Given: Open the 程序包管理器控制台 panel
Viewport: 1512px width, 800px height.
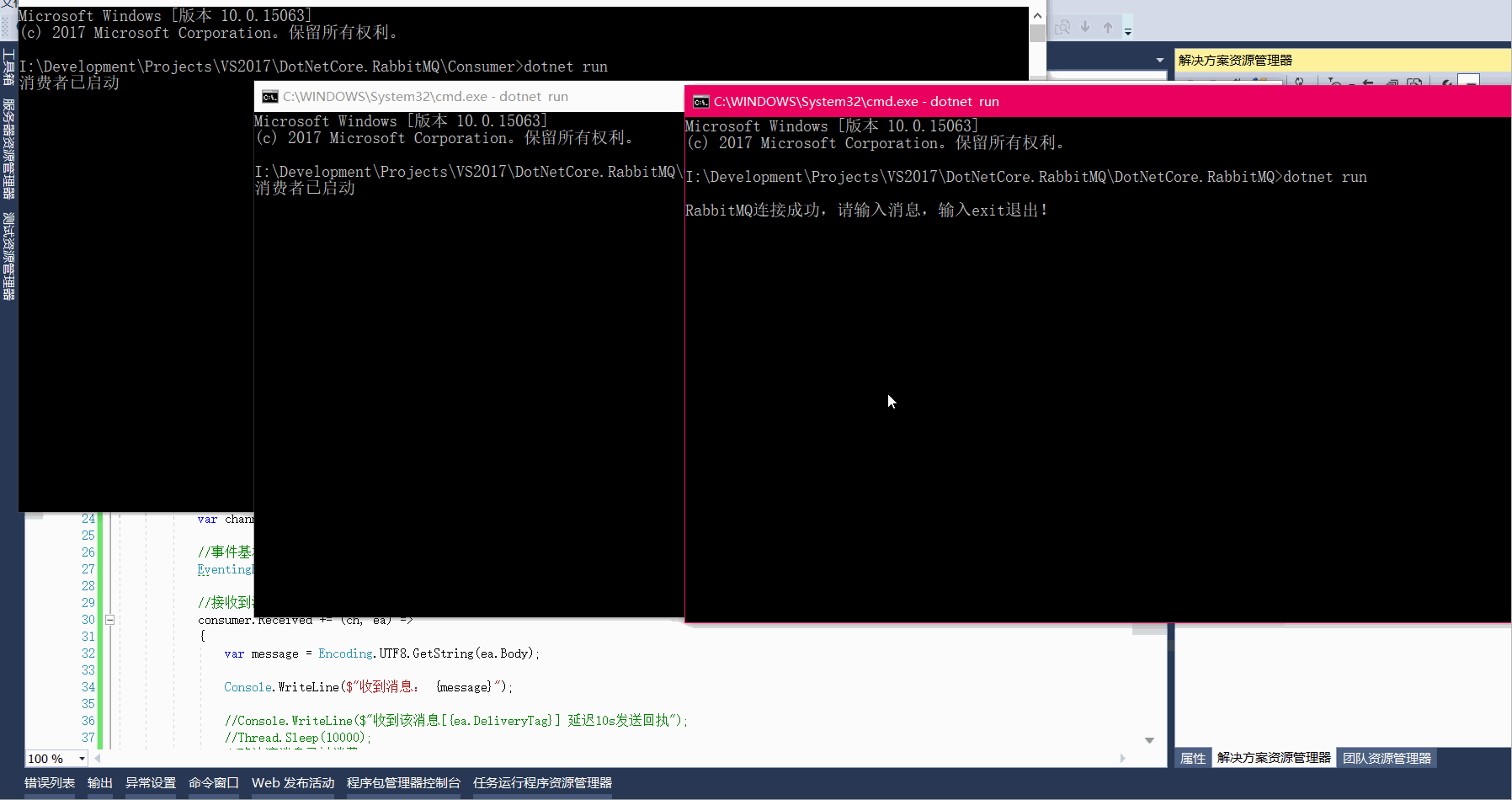Looking at the screenshot, I should pyautogui.click(x=404, y=782).
